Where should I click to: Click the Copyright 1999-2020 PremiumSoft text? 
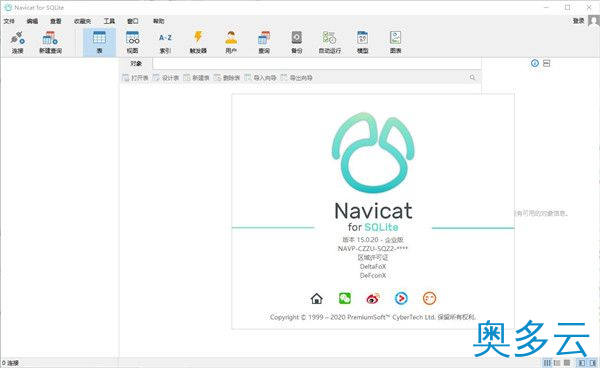tap(372, 317)
